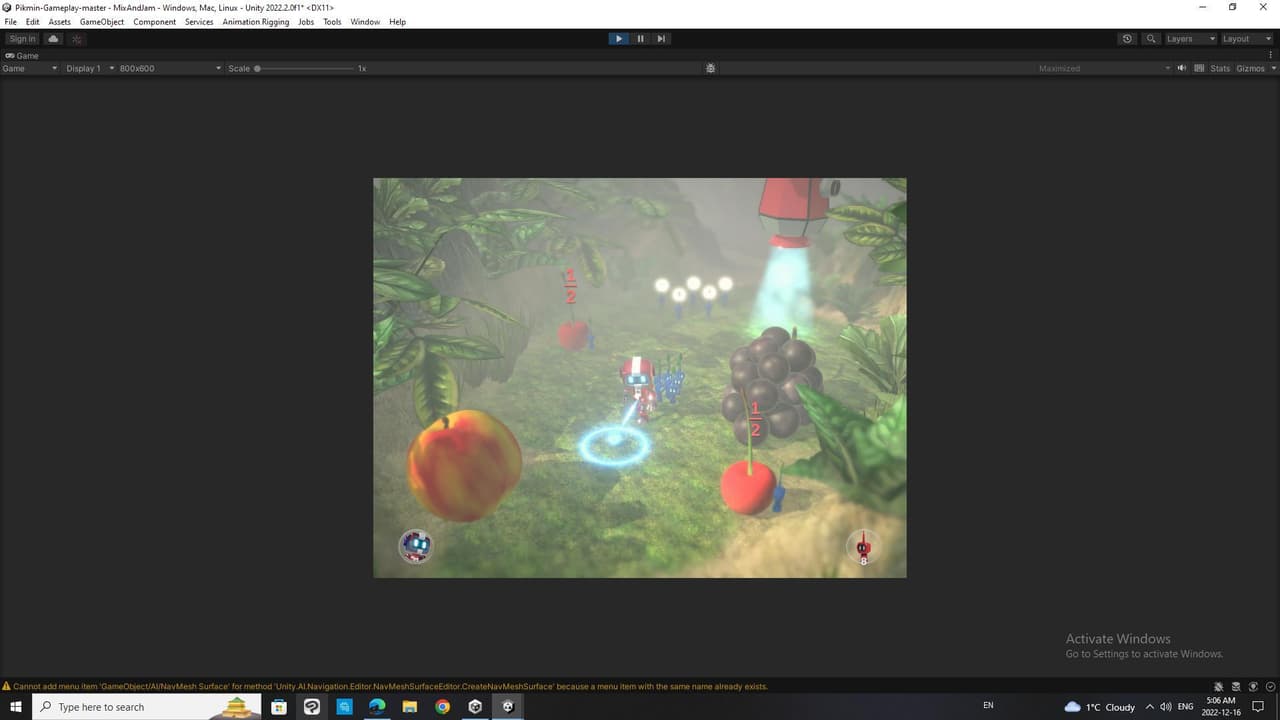Open the Game tab more options menu
Image resolution: width=1280 pixels, height=720 pixels.
(1273, 56)
